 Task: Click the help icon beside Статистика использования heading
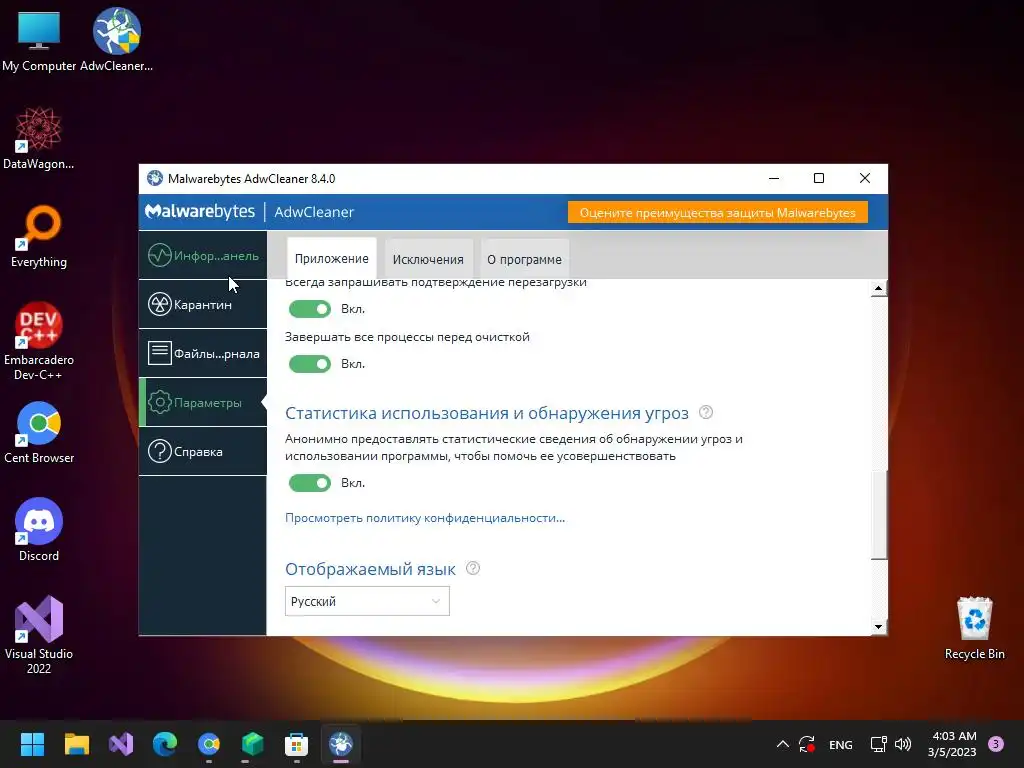(706, 412)
